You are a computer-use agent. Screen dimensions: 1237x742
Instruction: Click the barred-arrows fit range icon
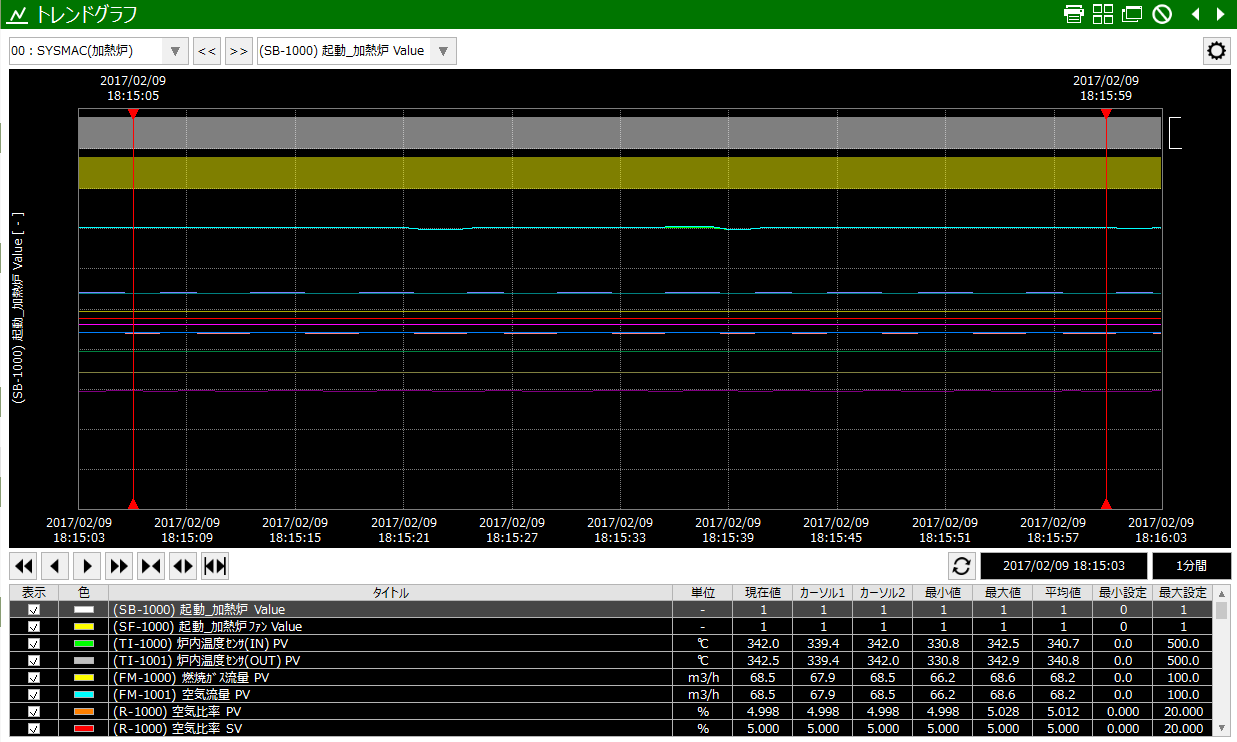click(215, 566)
